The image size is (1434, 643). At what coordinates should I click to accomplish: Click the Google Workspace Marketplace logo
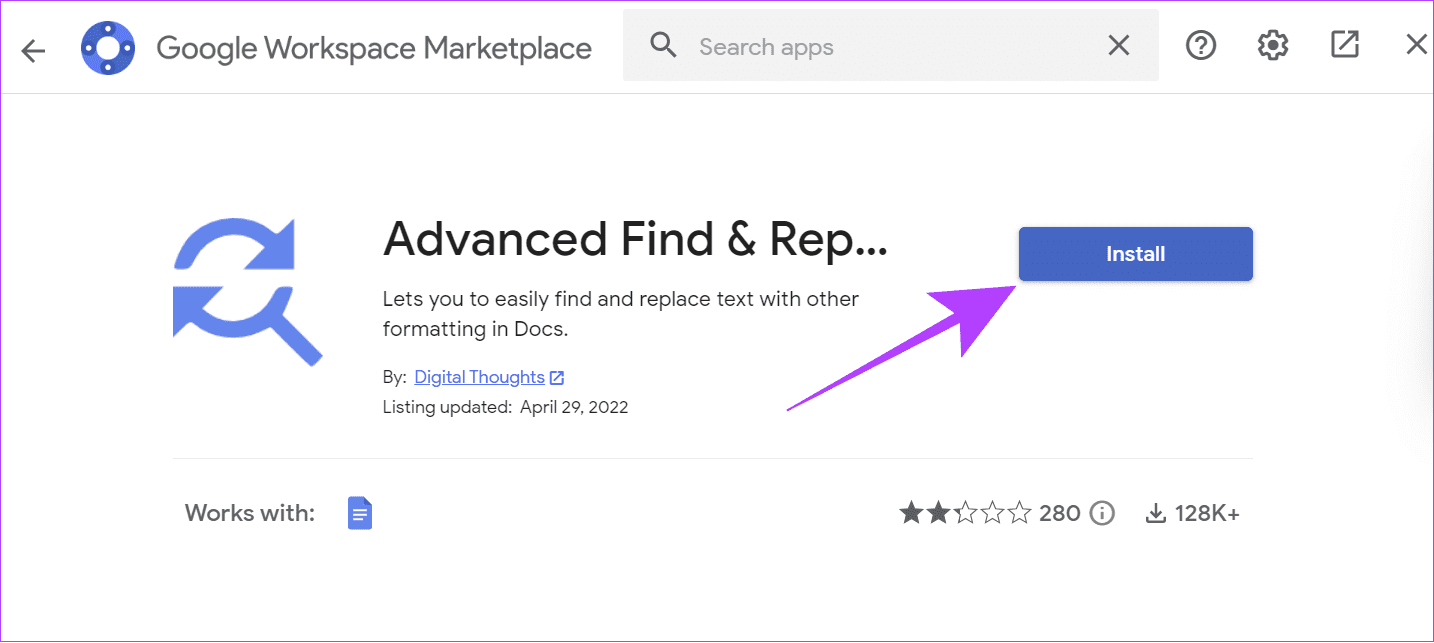108,48
